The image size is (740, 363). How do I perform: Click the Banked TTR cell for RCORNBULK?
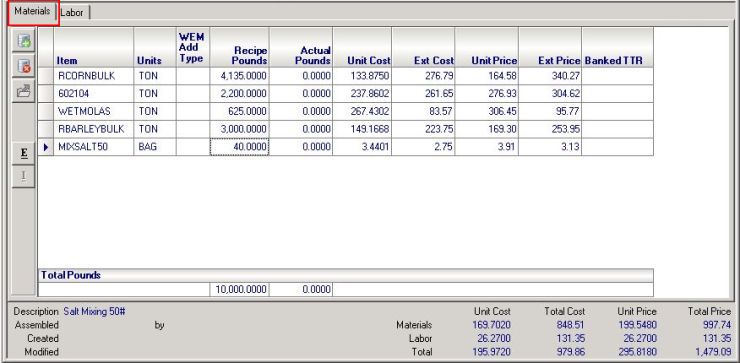[618, 76]
